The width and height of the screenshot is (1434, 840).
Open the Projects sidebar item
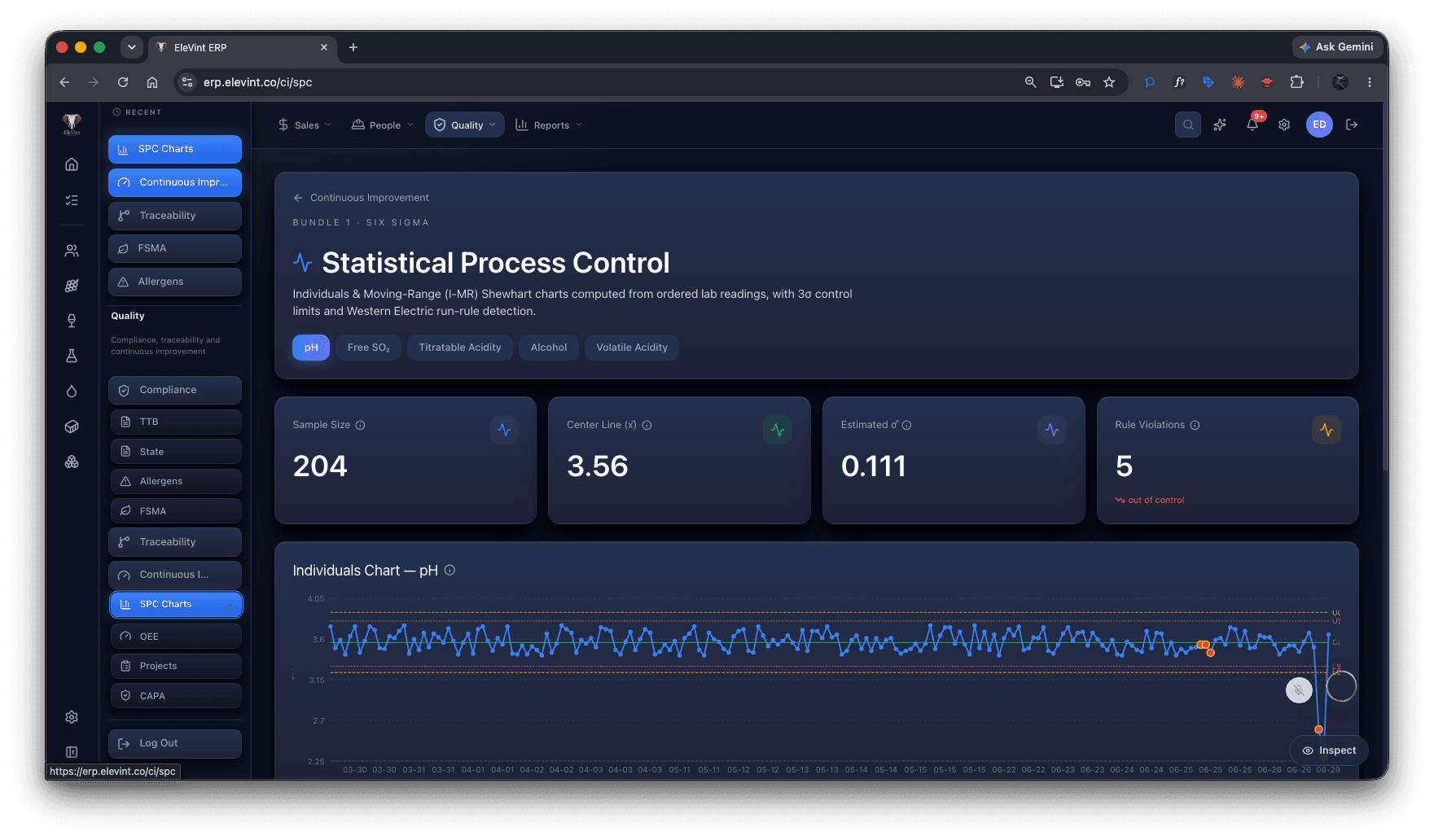click(x=176, y=666)
